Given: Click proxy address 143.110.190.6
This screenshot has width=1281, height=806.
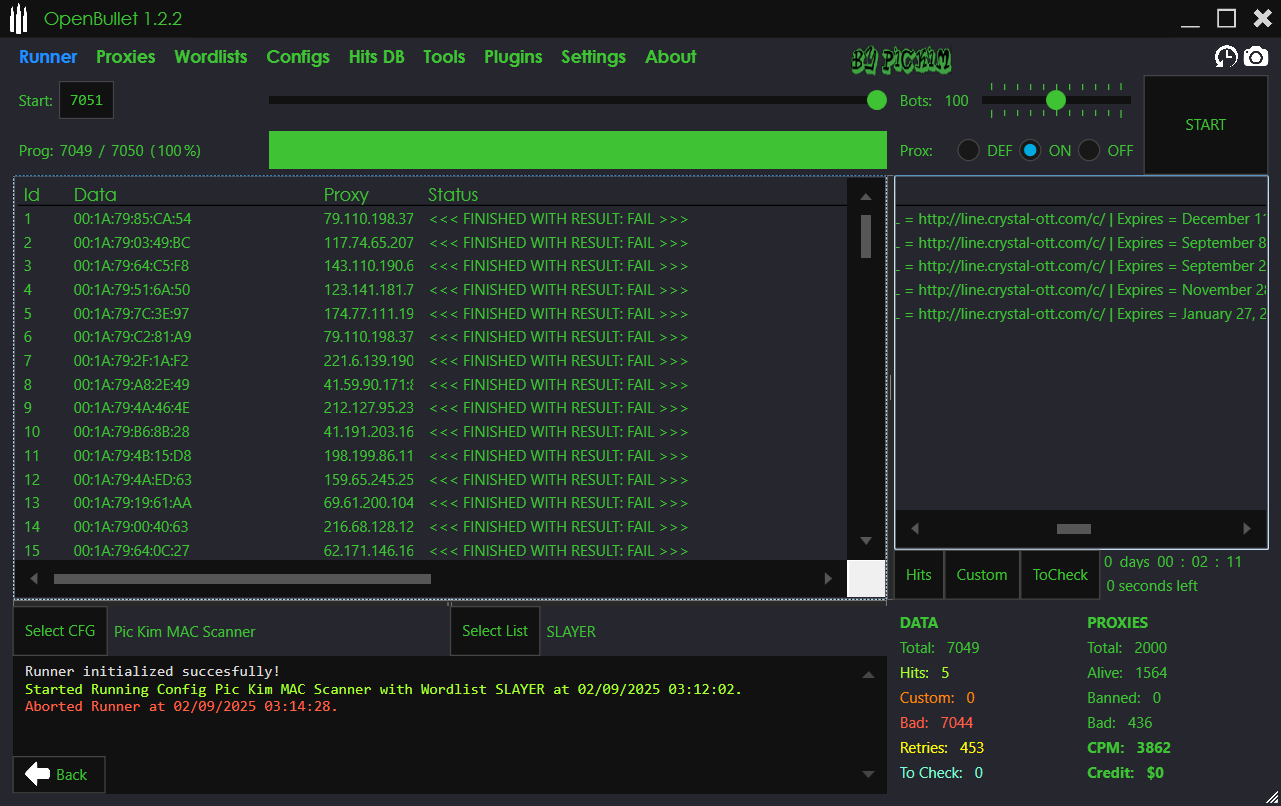Looking at the screenshot, I should click(x=369, y=266).
